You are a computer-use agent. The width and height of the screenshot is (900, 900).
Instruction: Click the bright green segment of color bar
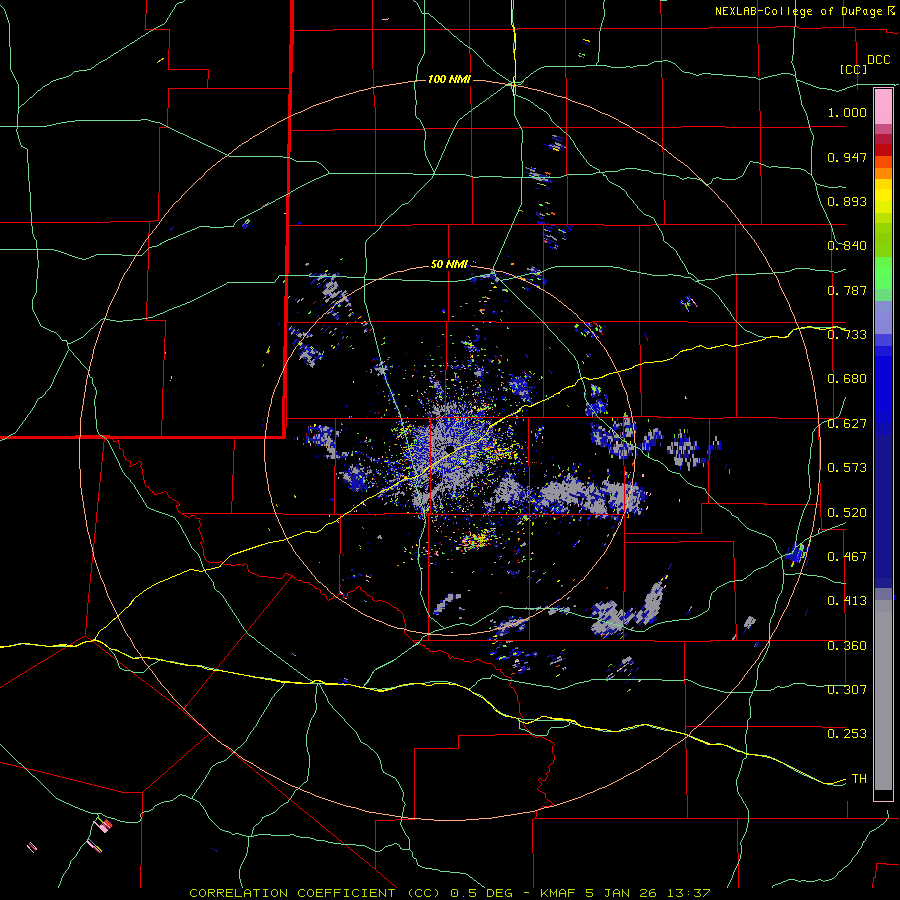883,273
